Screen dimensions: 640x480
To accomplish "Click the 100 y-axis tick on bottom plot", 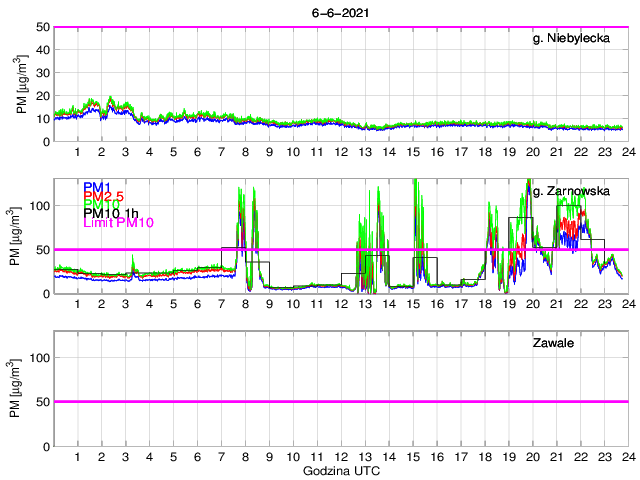I will point(39,358).
